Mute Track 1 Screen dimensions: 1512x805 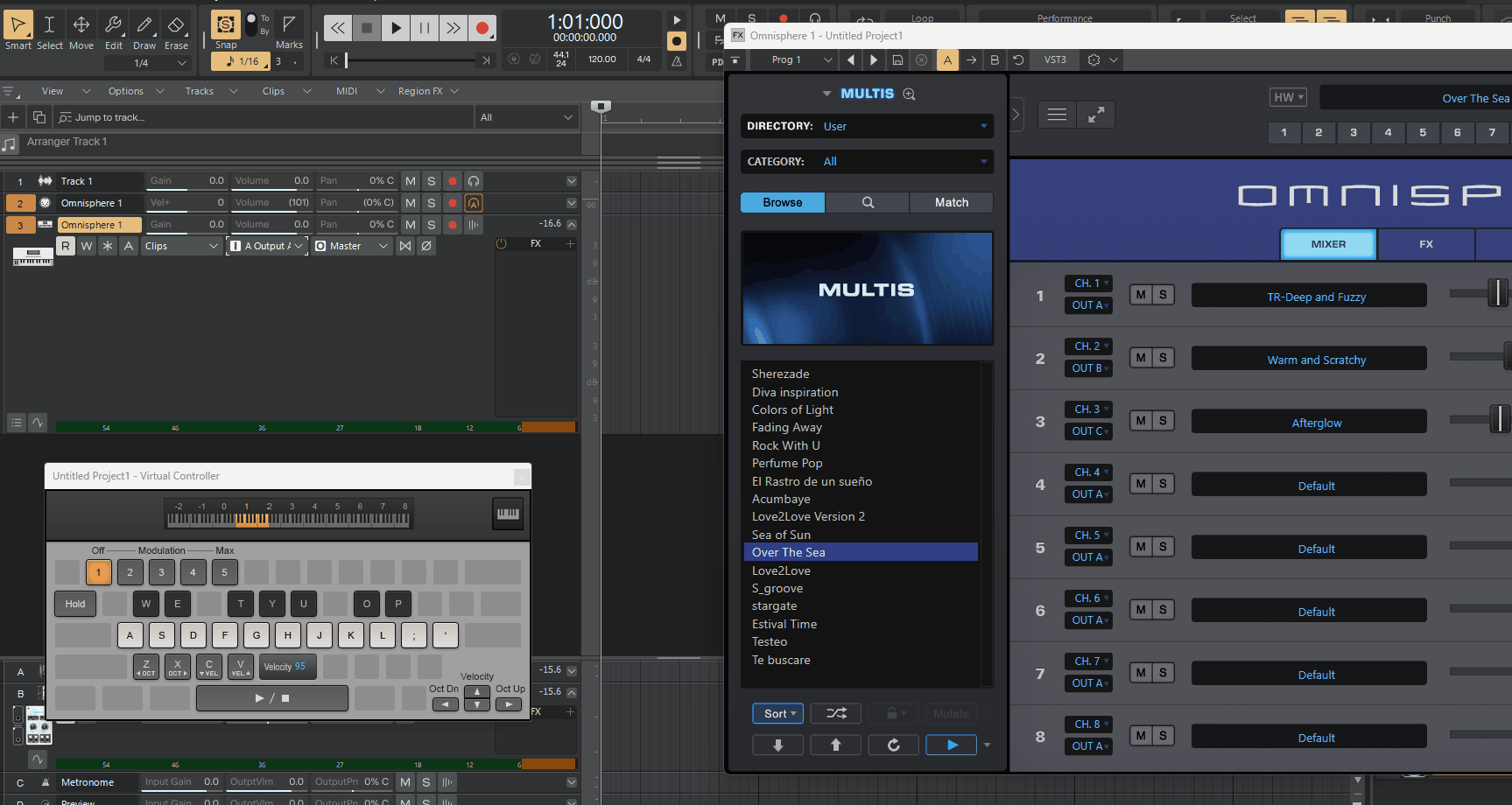pyautogui.click(x=410, y=181)
